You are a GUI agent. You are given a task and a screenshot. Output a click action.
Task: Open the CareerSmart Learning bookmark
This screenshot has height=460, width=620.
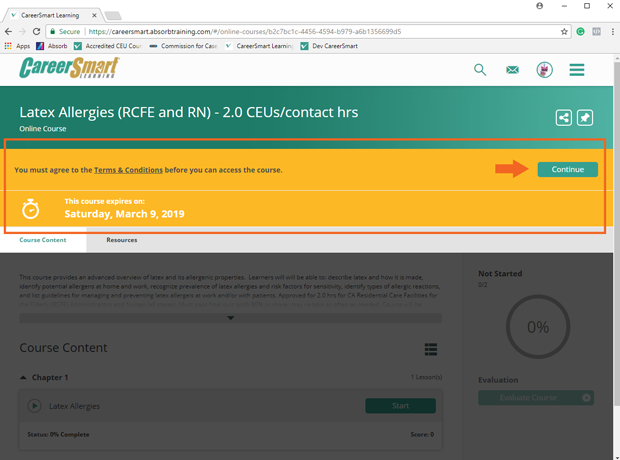coord(259,46)
